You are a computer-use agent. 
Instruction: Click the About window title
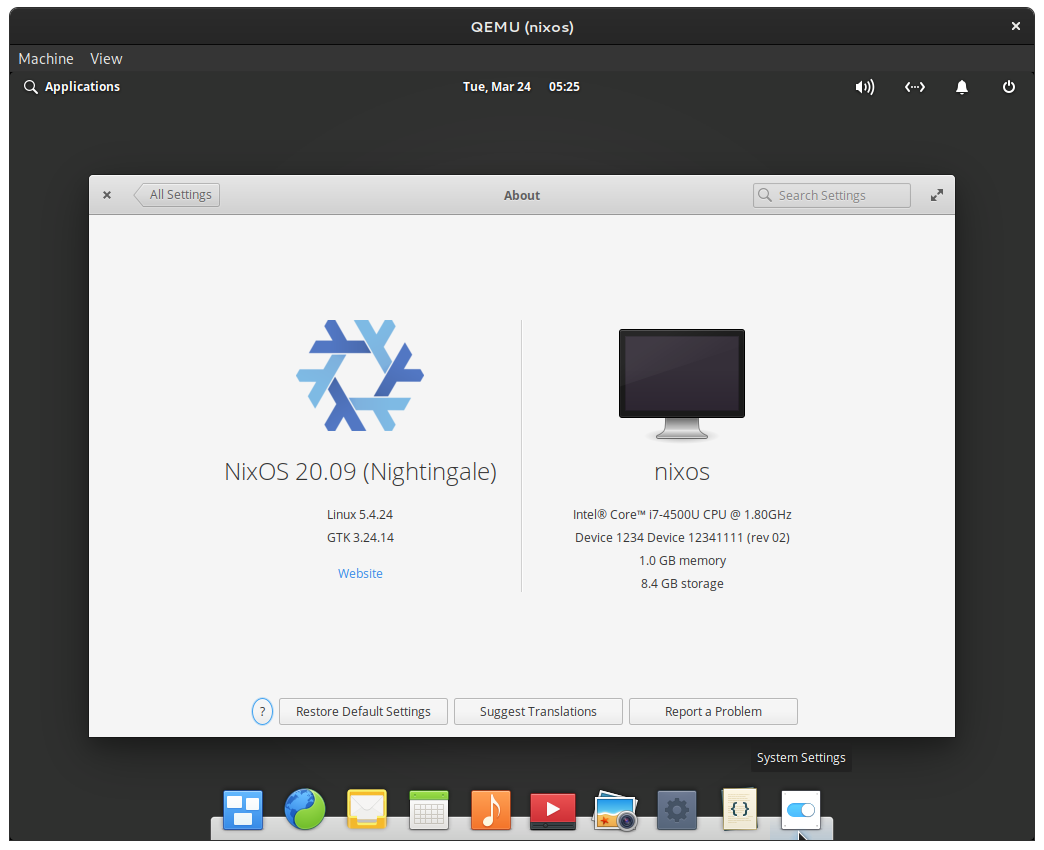click(x=522, y=195)
